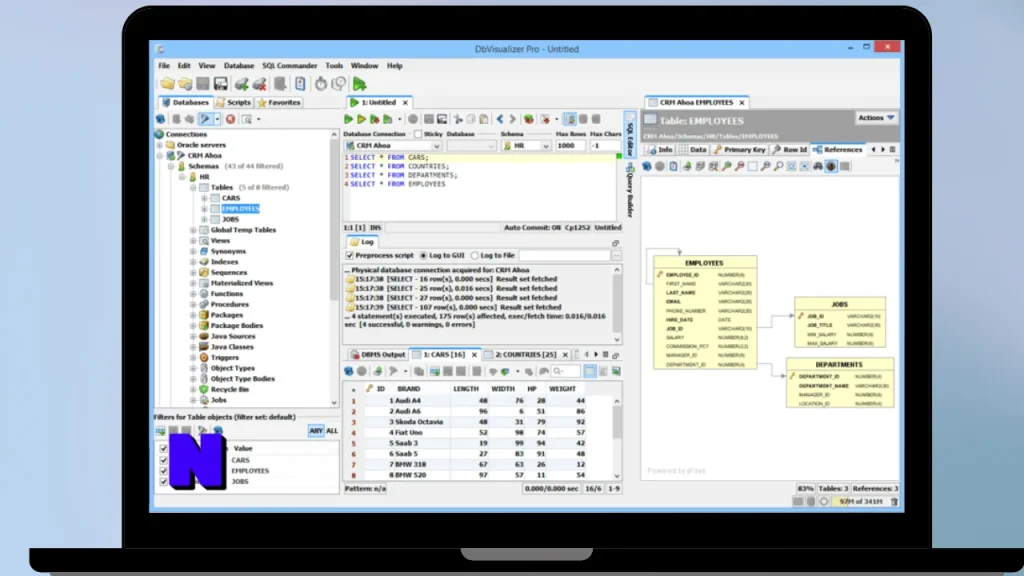Close the 1: Untitled editor tab
The height and width of the screenshot is (576, 1024).
(x=405, y=103)
